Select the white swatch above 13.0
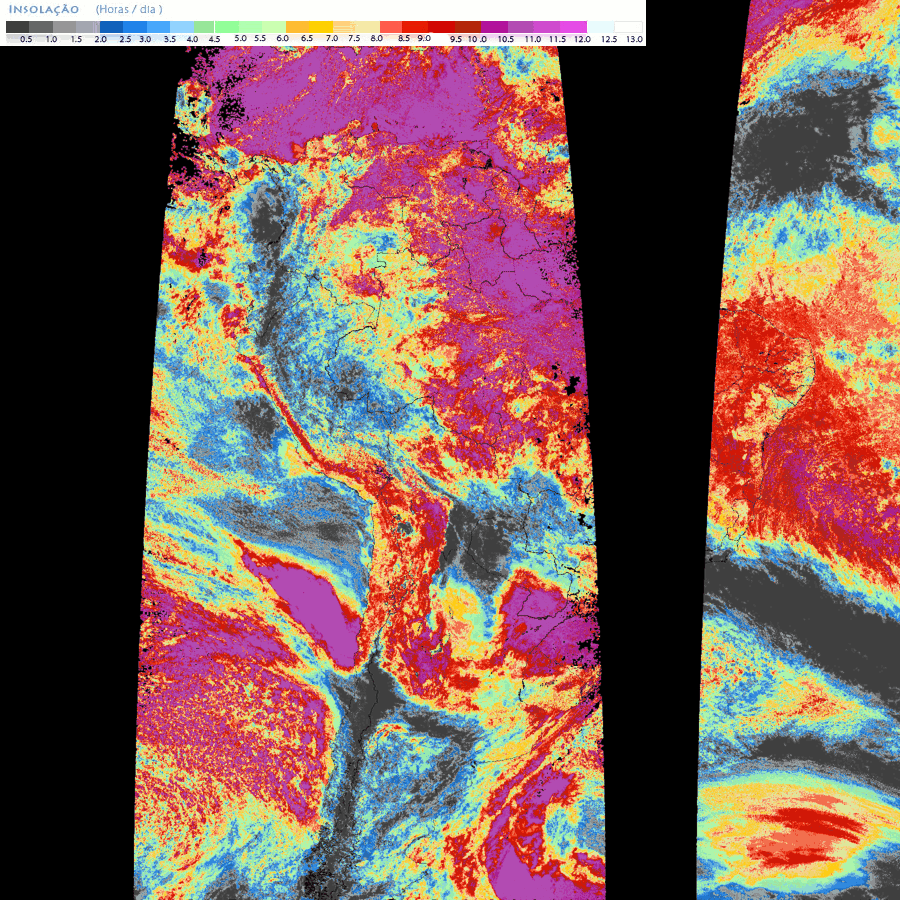The height and width of the screenshot is (900, 900). 629,27
